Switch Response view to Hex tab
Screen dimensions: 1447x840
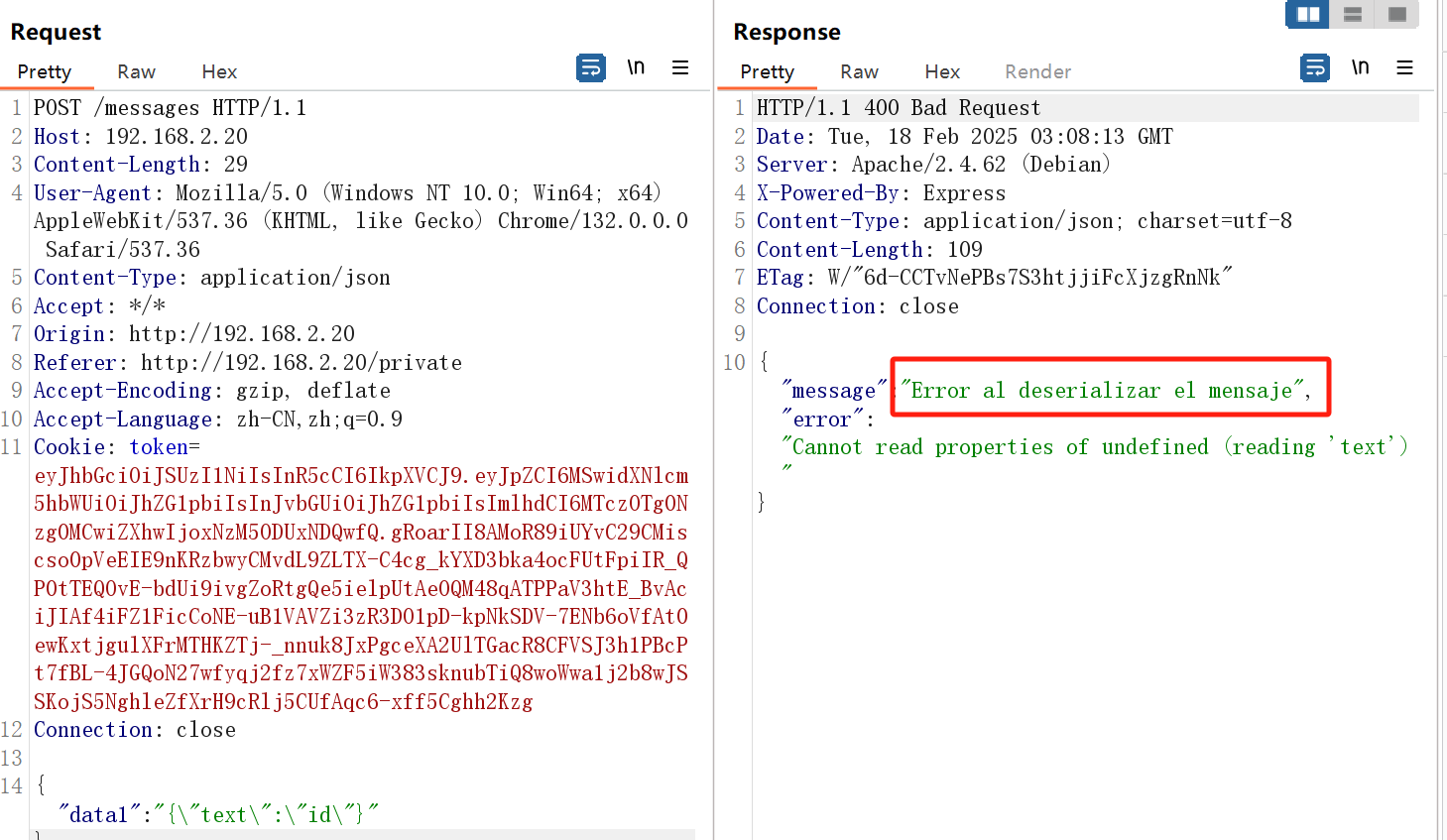click(942, 72)
